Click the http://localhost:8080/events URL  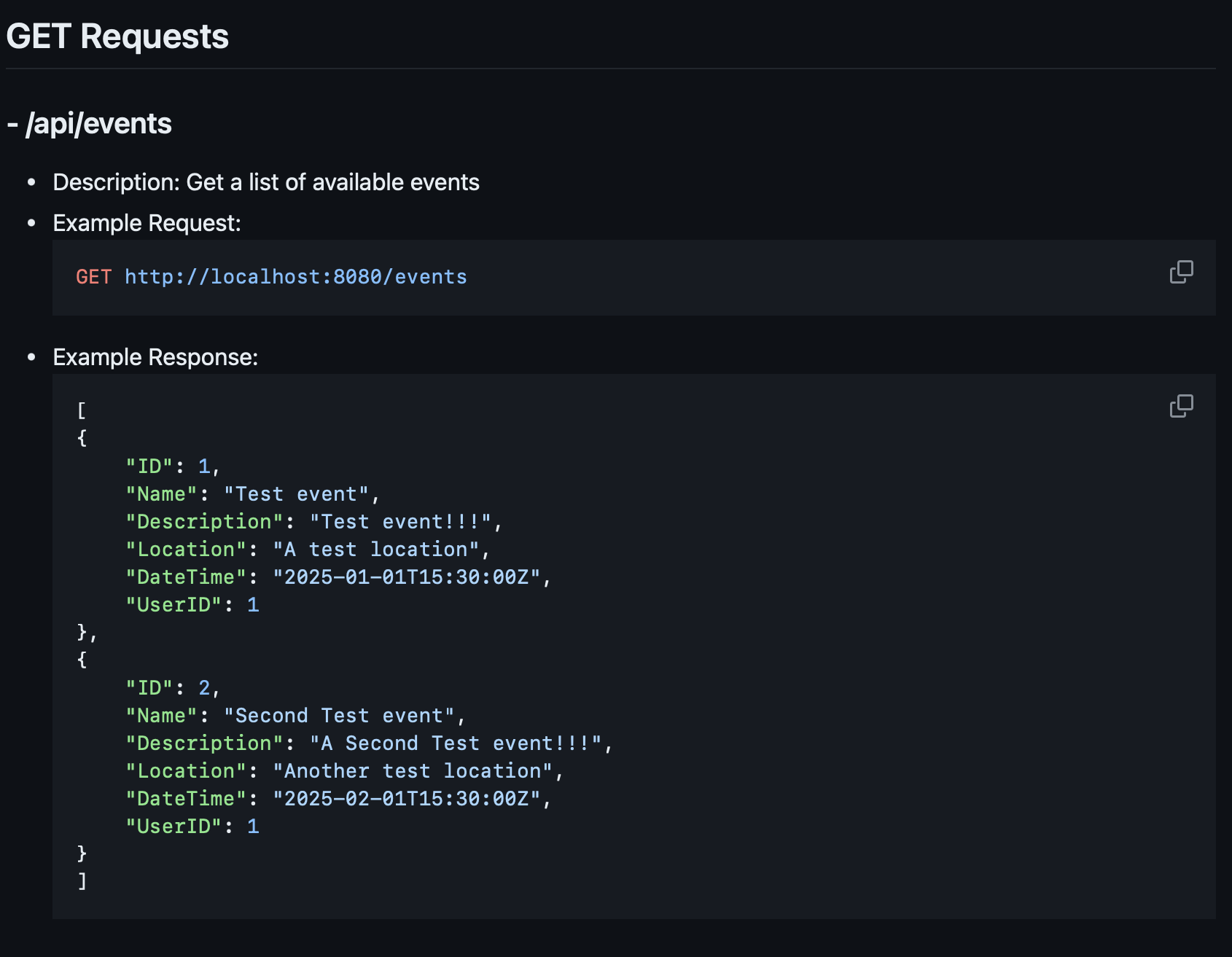pyautogui.click(x=295, y=277)
